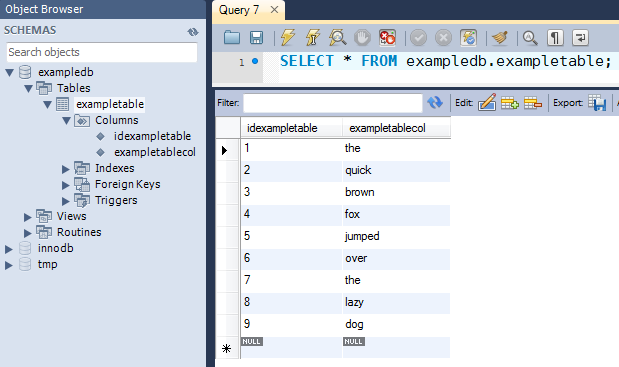The width and height of the screenshot is (619, 367).
Task: Open find magnifier icon in toolbar
Action: coord(530,38)
